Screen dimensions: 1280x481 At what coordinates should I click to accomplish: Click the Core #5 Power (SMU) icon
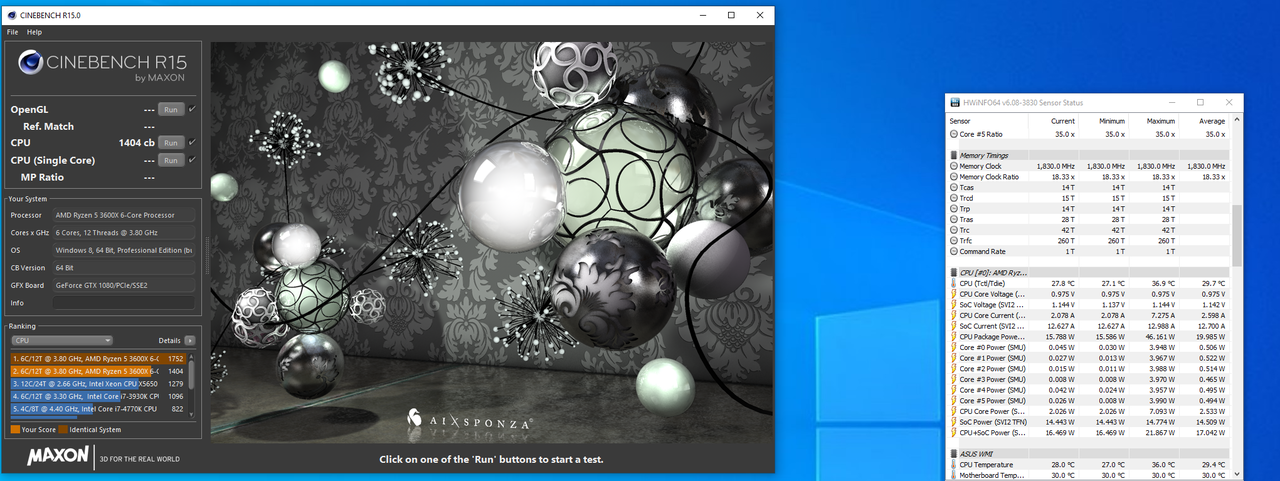coord(953,401)
